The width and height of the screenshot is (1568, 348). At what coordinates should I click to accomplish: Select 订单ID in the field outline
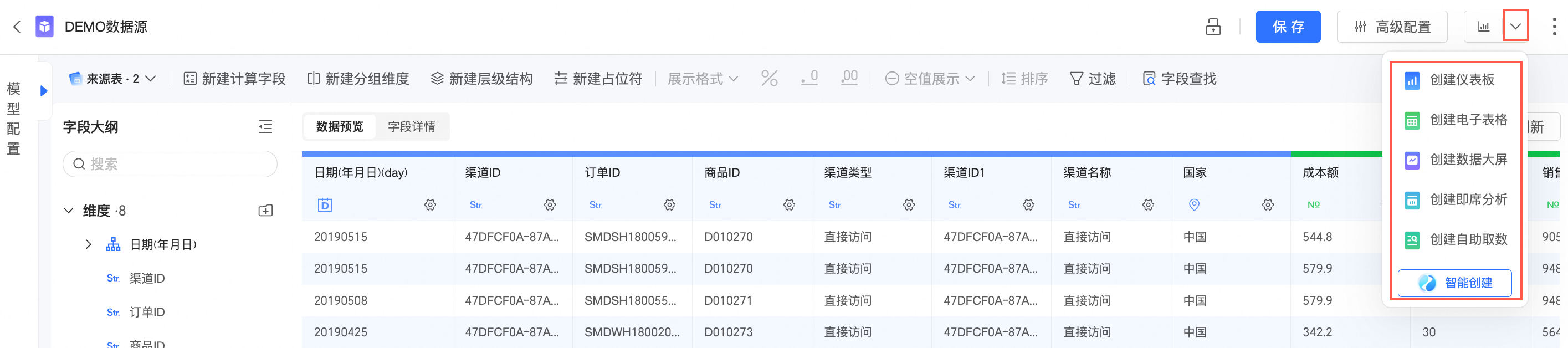click(147, 313)
